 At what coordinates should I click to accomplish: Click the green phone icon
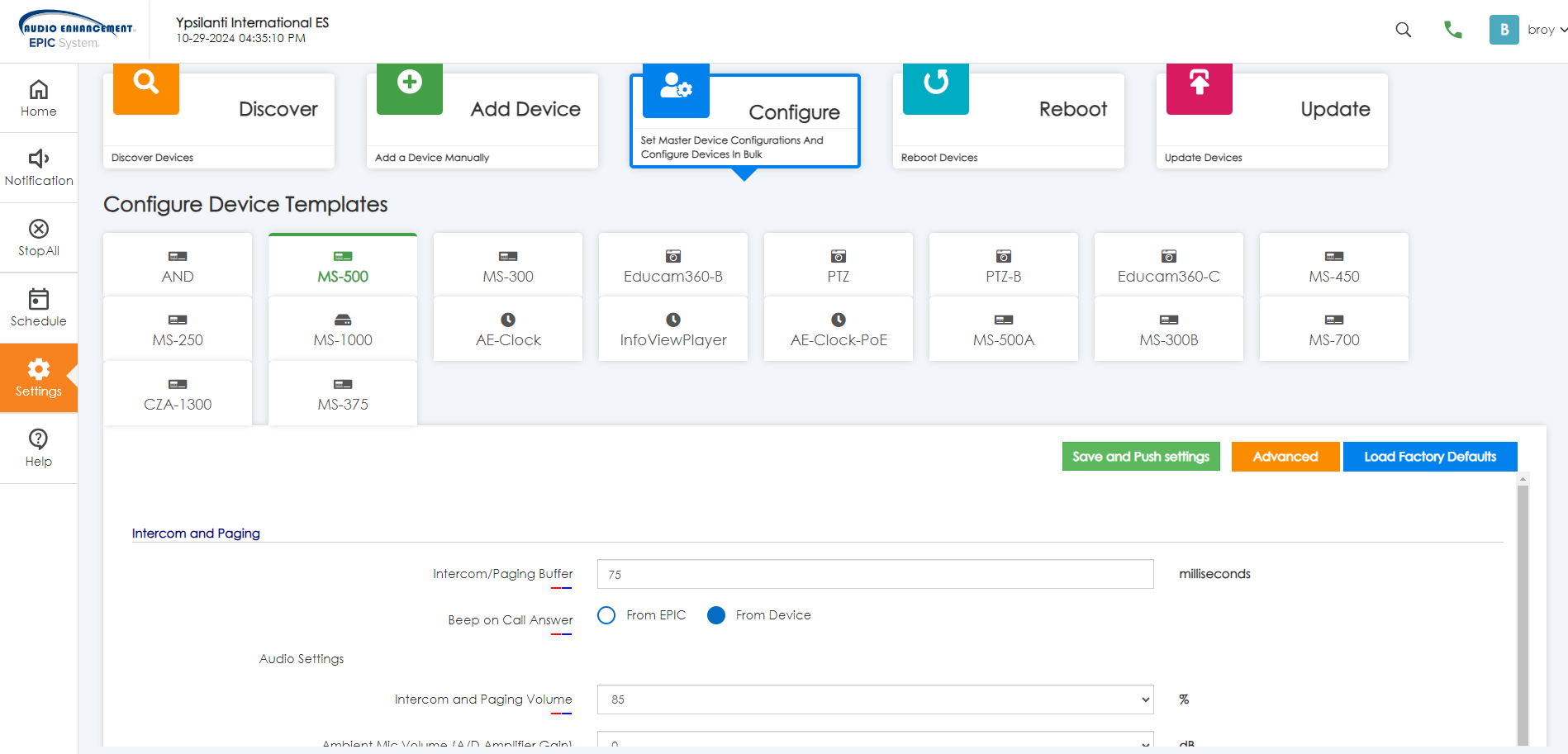[x=1452, y=30]
